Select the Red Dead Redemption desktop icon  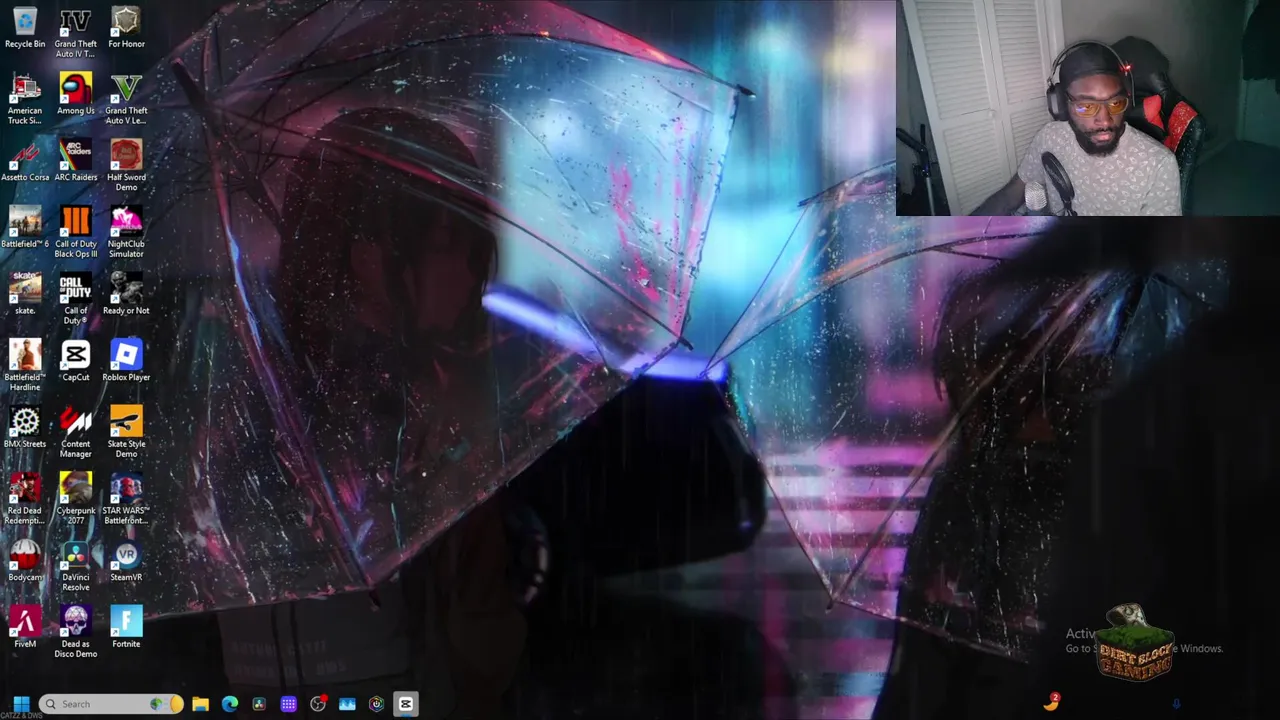pos(25,499)
